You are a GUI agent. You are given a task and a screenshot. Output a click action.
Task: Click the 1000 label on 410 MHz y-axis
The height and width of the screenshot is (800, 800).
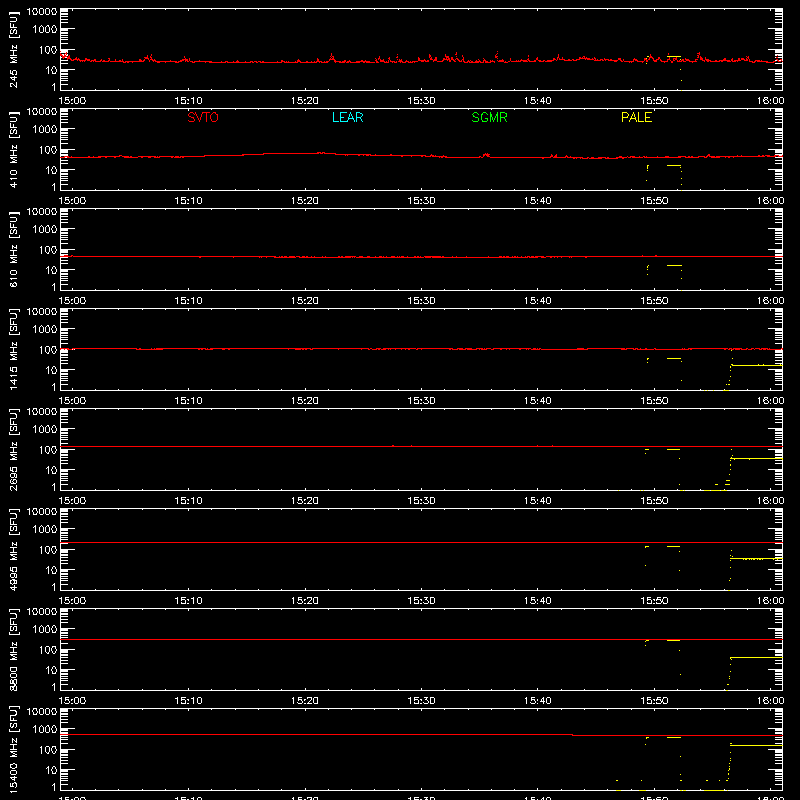click(45, 130)
